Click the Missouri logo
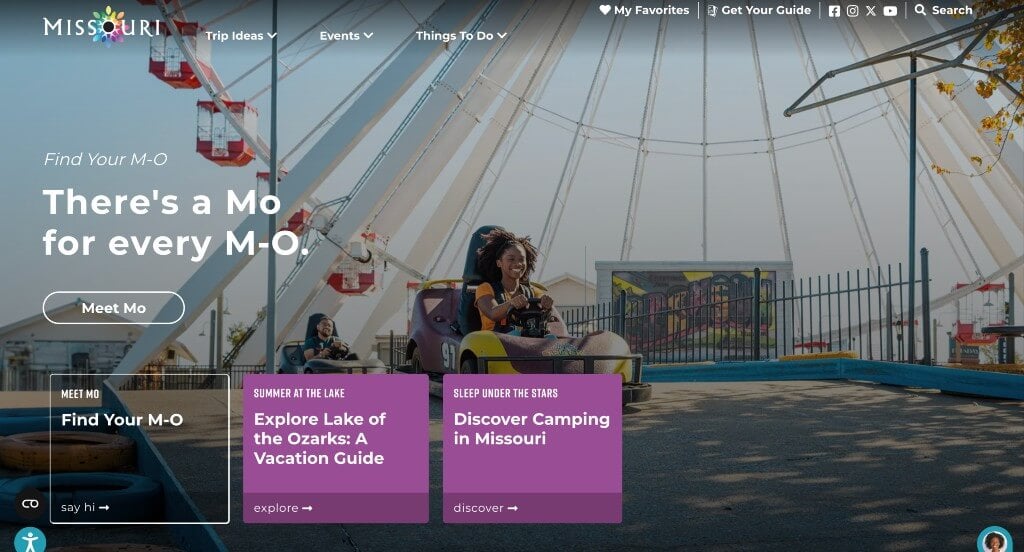1024x552 pixels. pyautogui.click(x=101, y=27)
